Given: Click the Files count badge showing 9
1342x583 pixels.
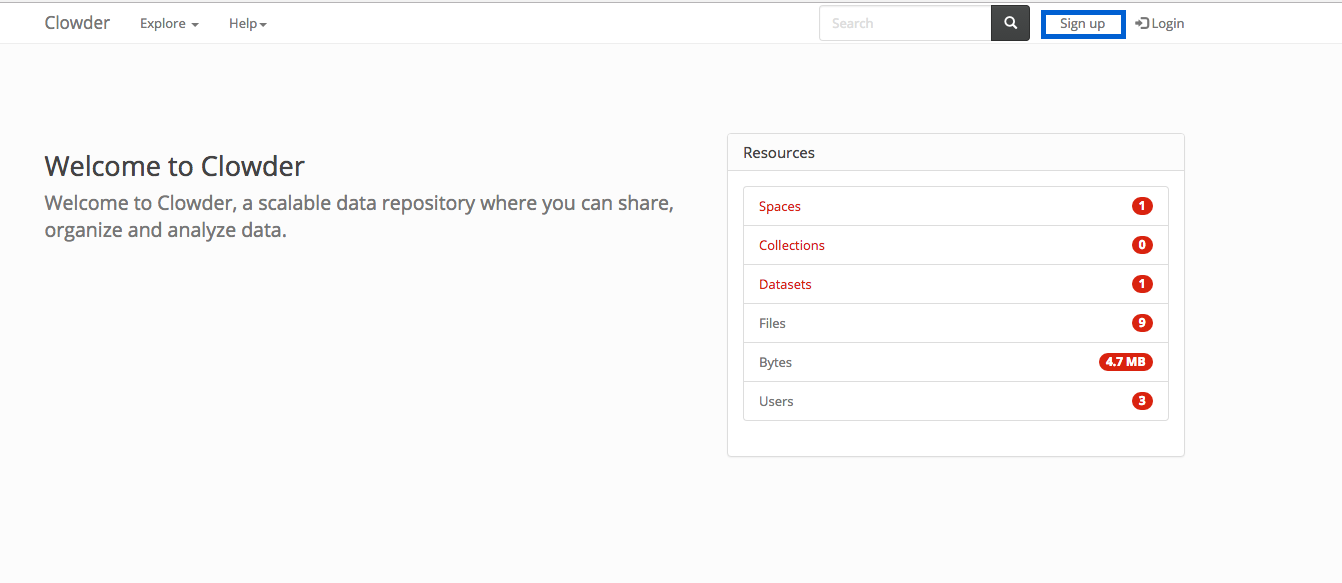Looking at the screenshot, I should pyautogui.click(x=1142, y=323).
